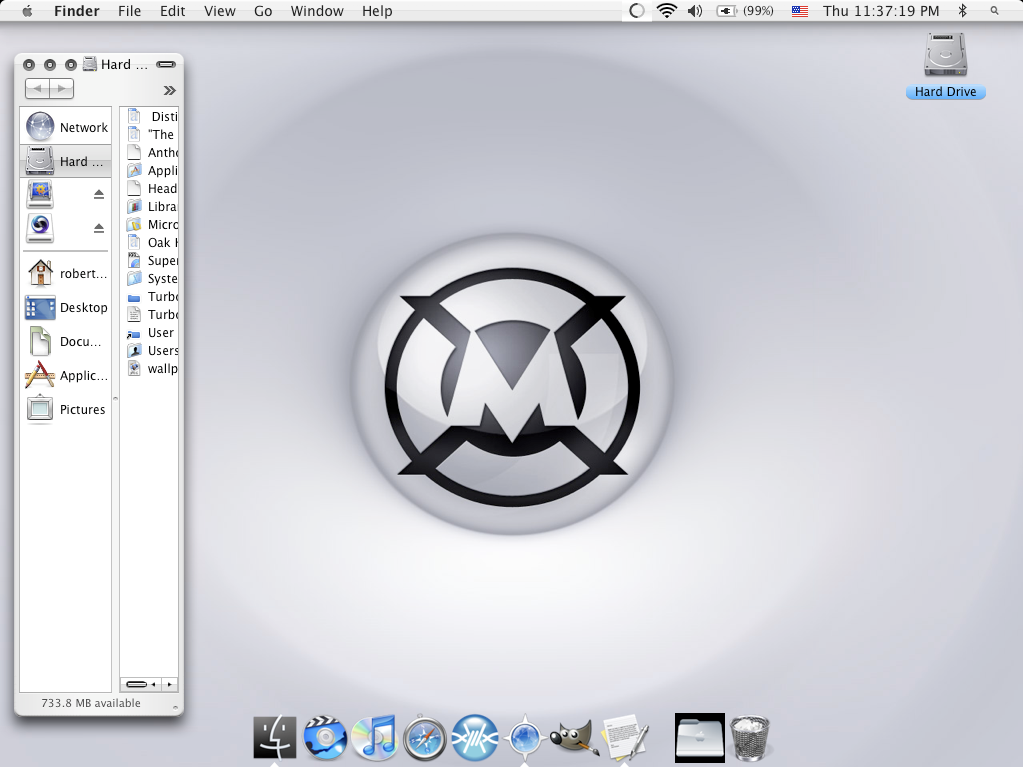Select the "Disti" file row

point(151,116)
